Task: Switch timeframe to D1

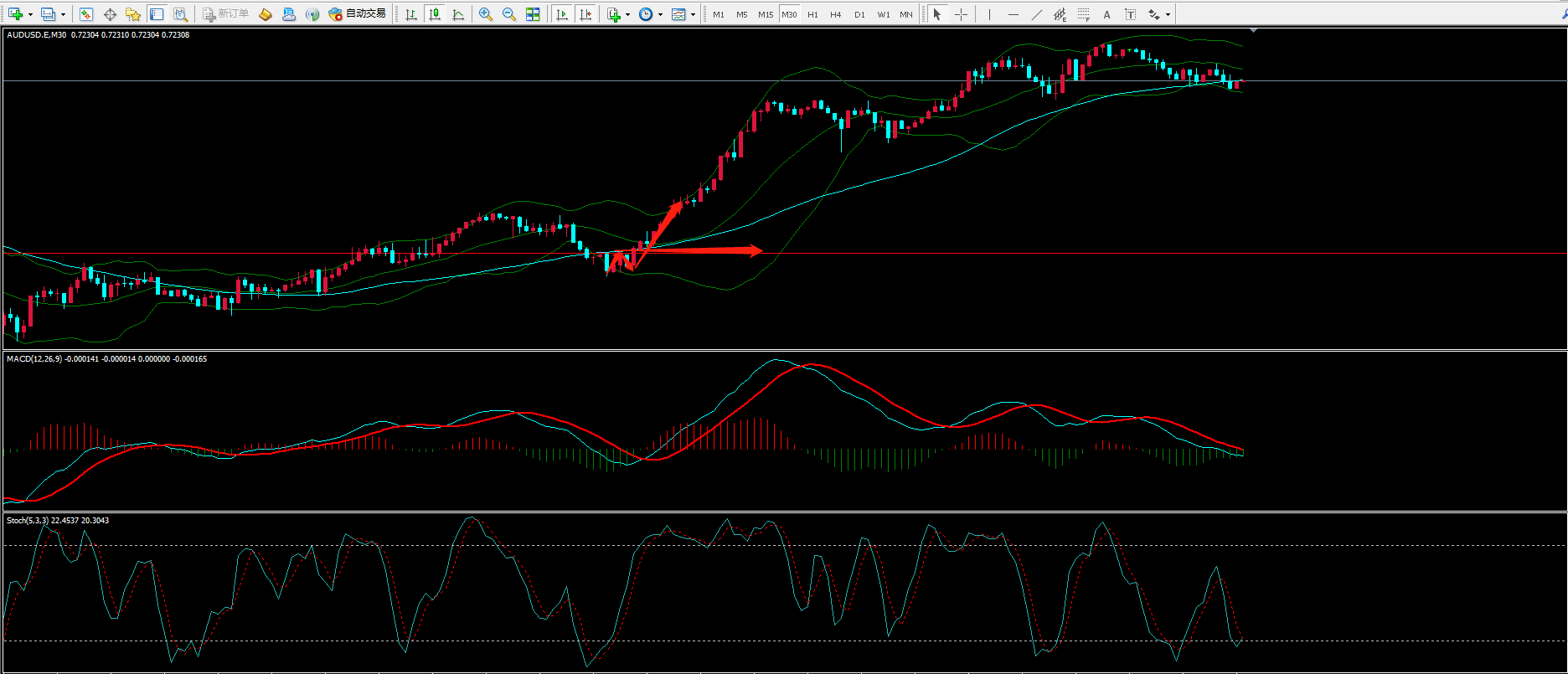Action: click(859, 14)
